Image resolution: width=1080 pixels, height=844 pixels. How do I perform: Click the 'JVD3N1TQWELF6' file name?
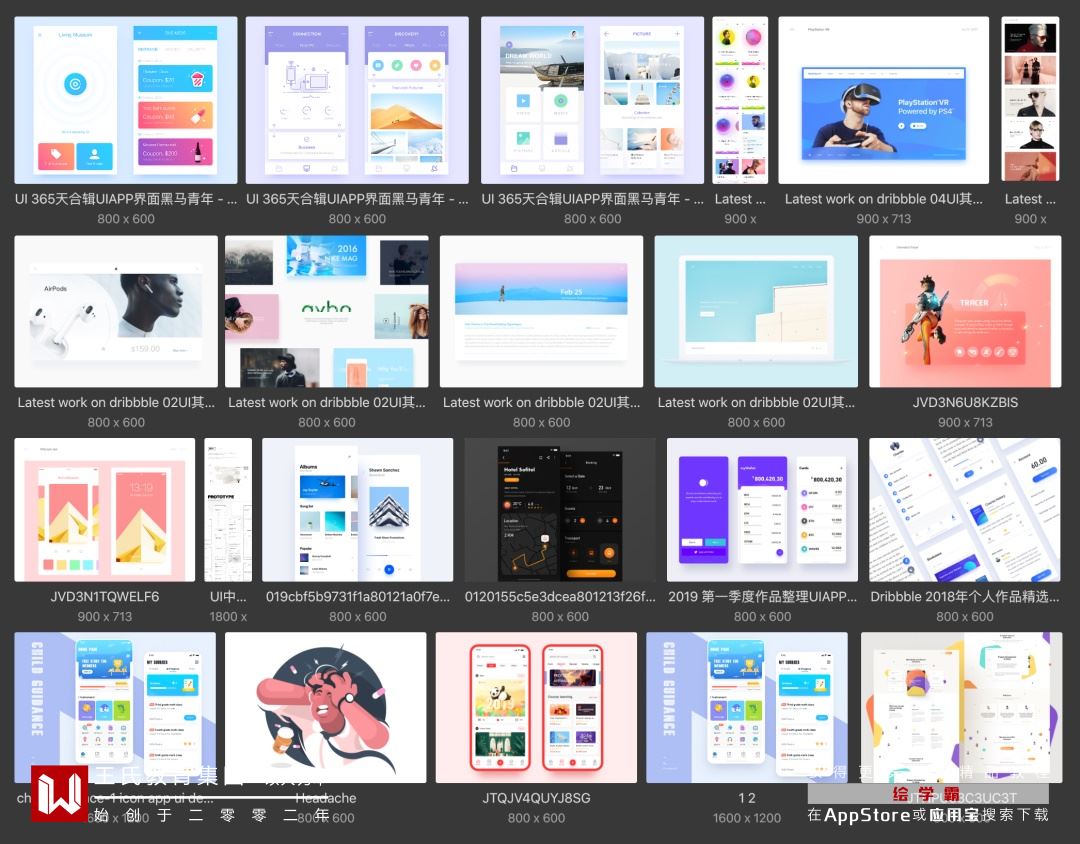click(105, 597)
